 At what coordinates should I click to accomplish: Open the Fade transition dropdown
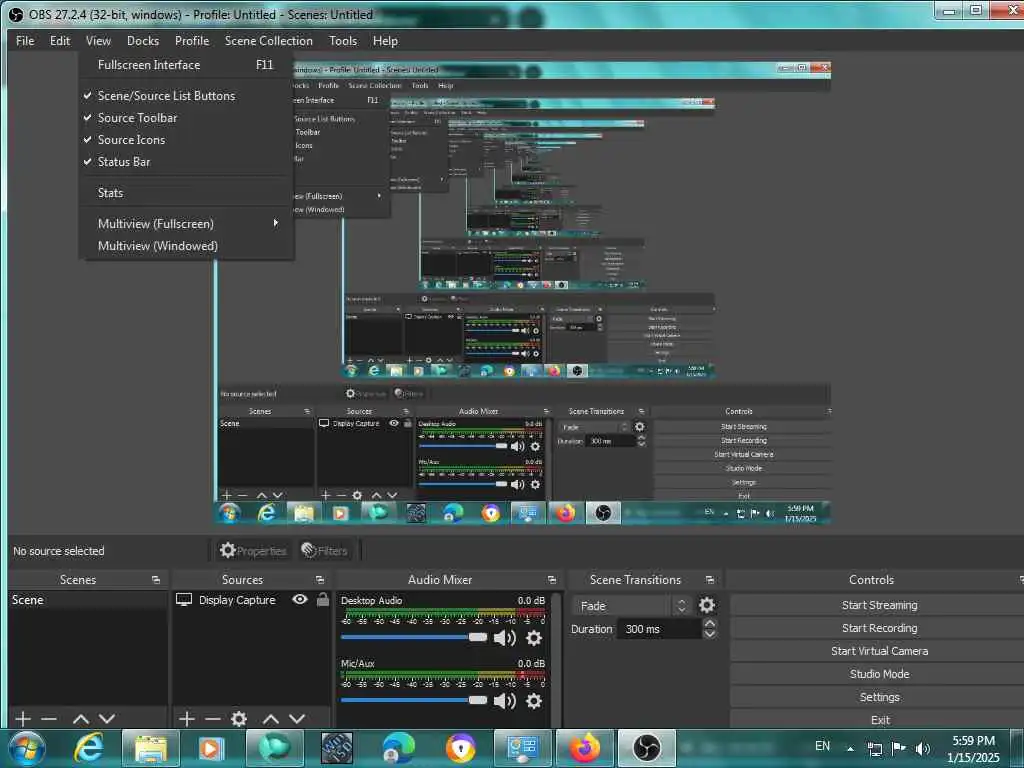coord(631,605)
